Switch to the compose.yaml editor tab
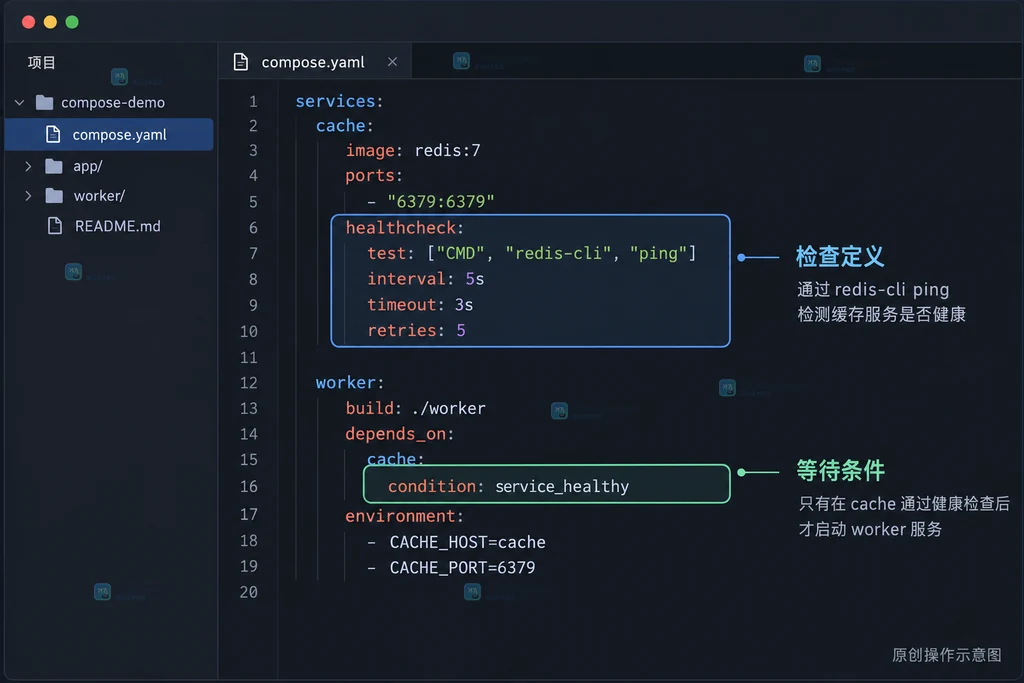Image resolution: width=1024 pixels, height=683 pixels. click(315, 61)
